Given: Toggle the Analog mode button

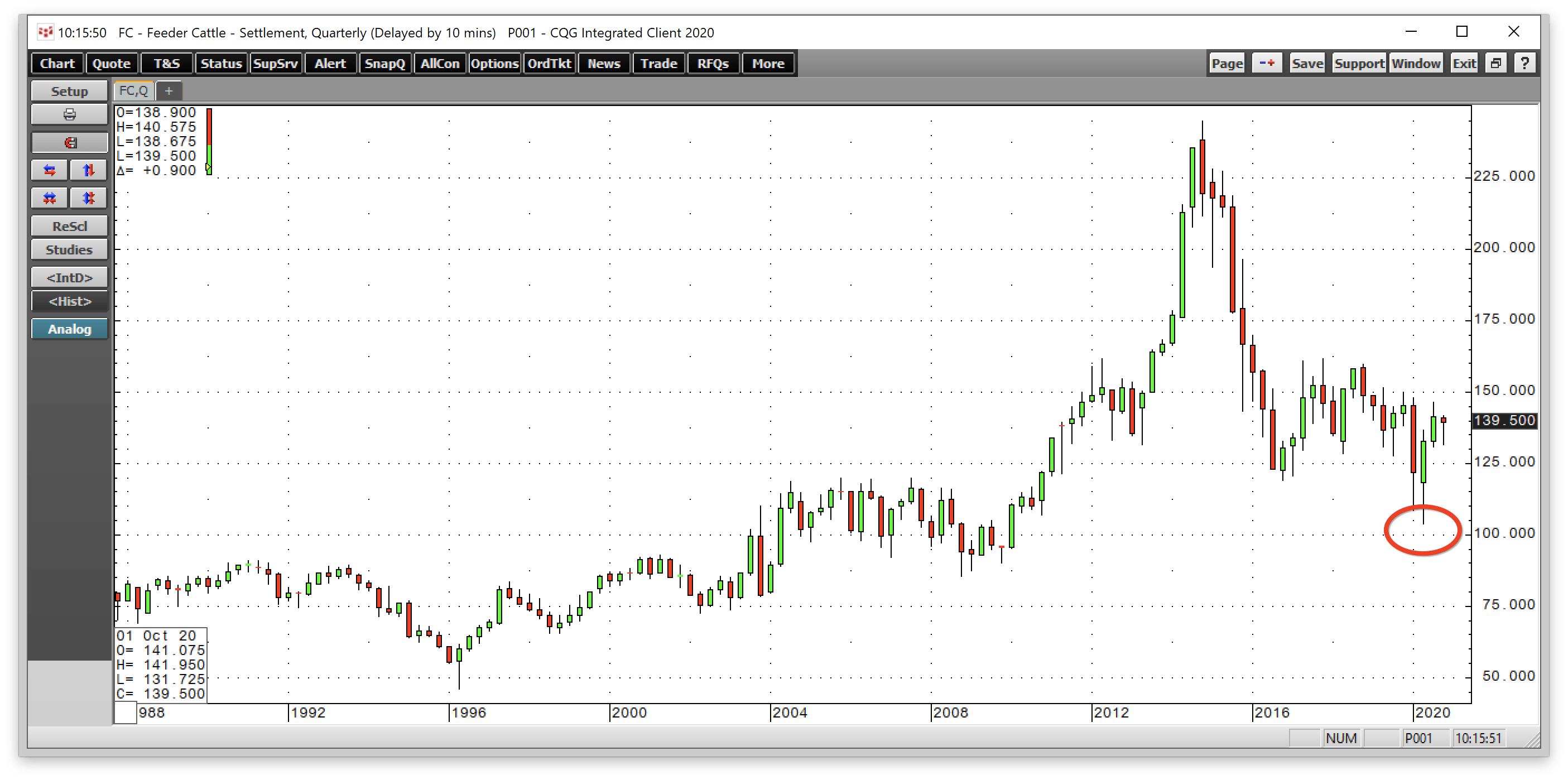Looking at the screenshot, I should tap(69, 329).
